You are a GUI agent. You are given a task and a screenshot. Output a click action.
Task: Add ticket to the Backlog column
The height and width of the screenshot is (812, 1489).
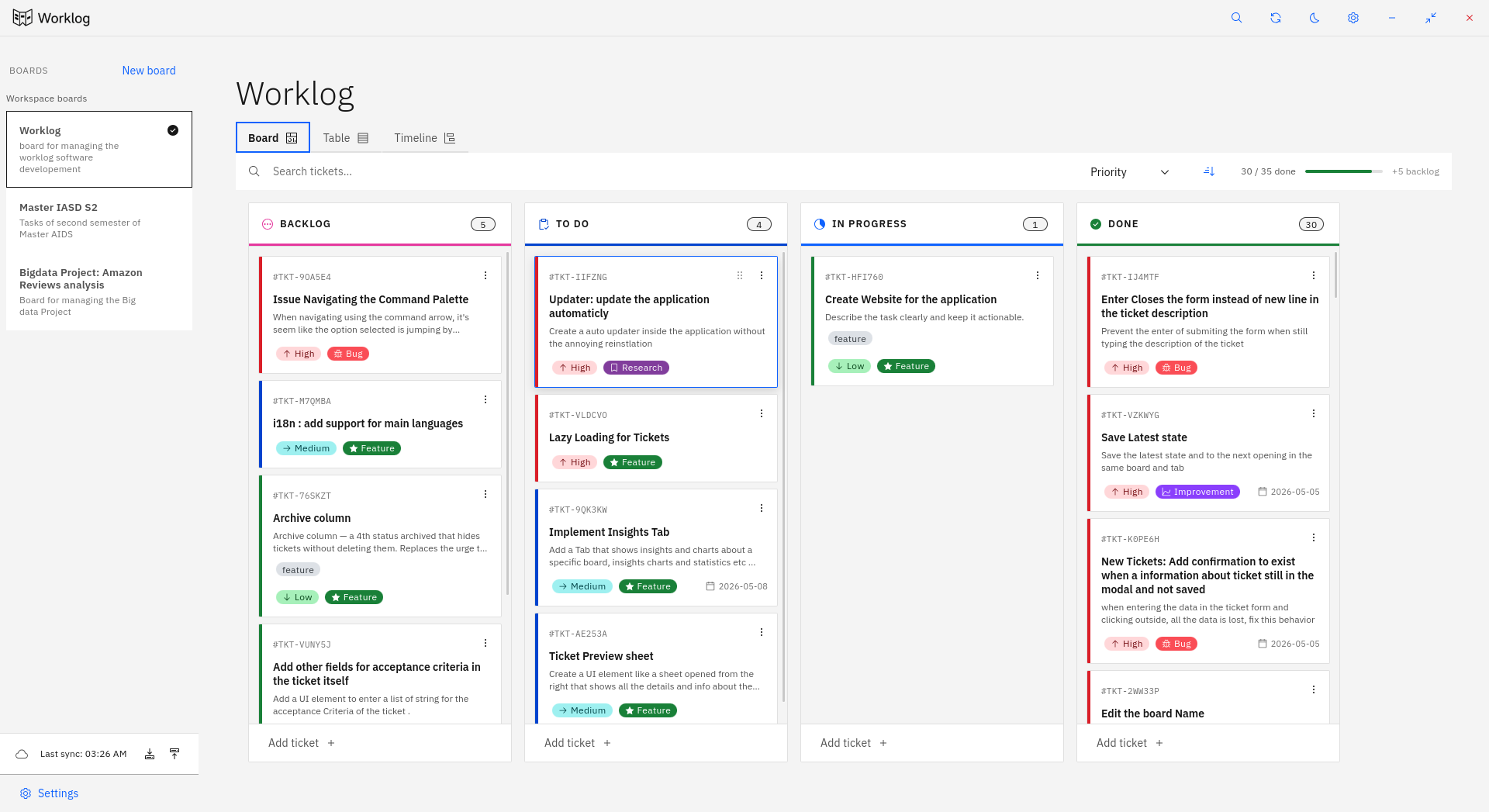[302, 743]
